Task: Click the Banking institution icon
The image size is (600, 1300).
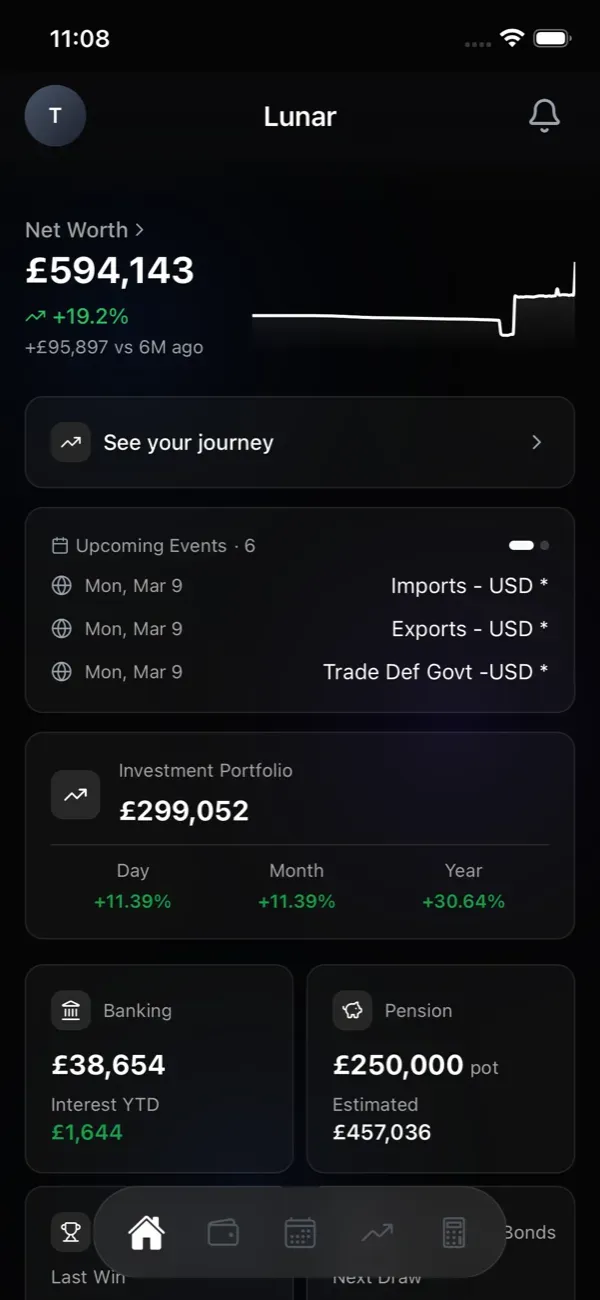Action: [70, 1010]
